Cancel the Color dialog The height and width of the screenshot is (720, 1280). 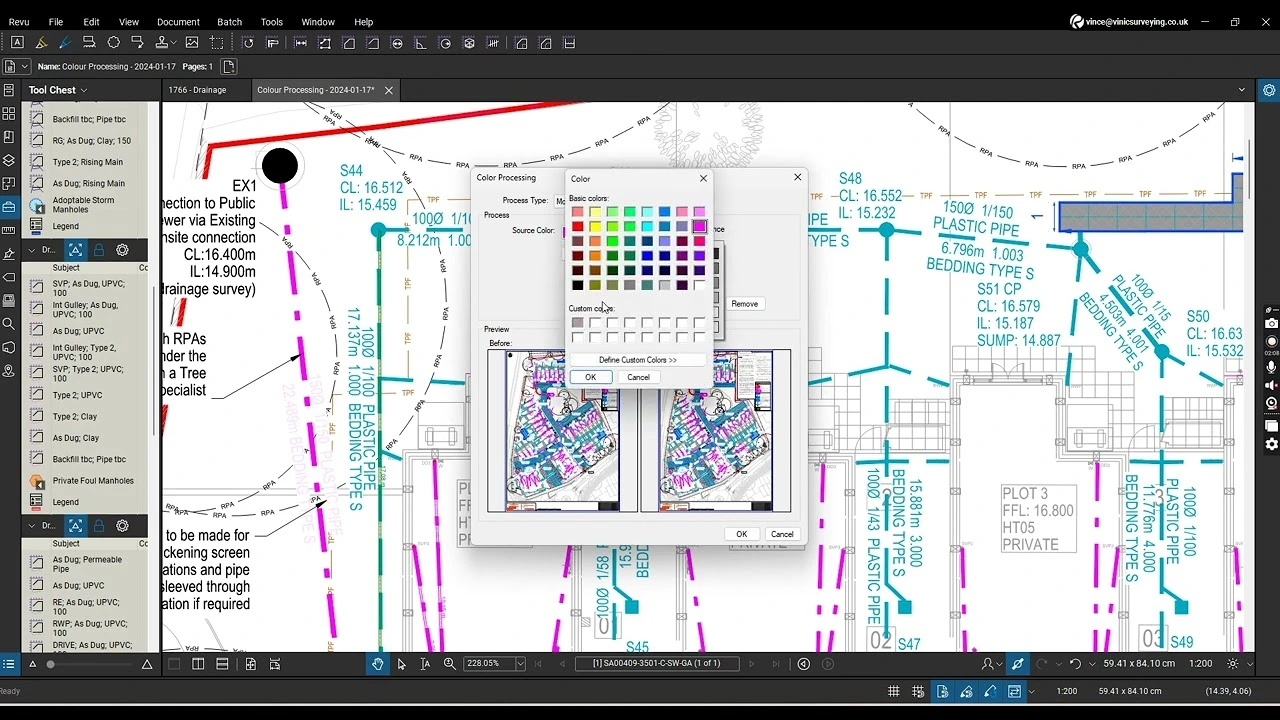[x=638, y=377]
